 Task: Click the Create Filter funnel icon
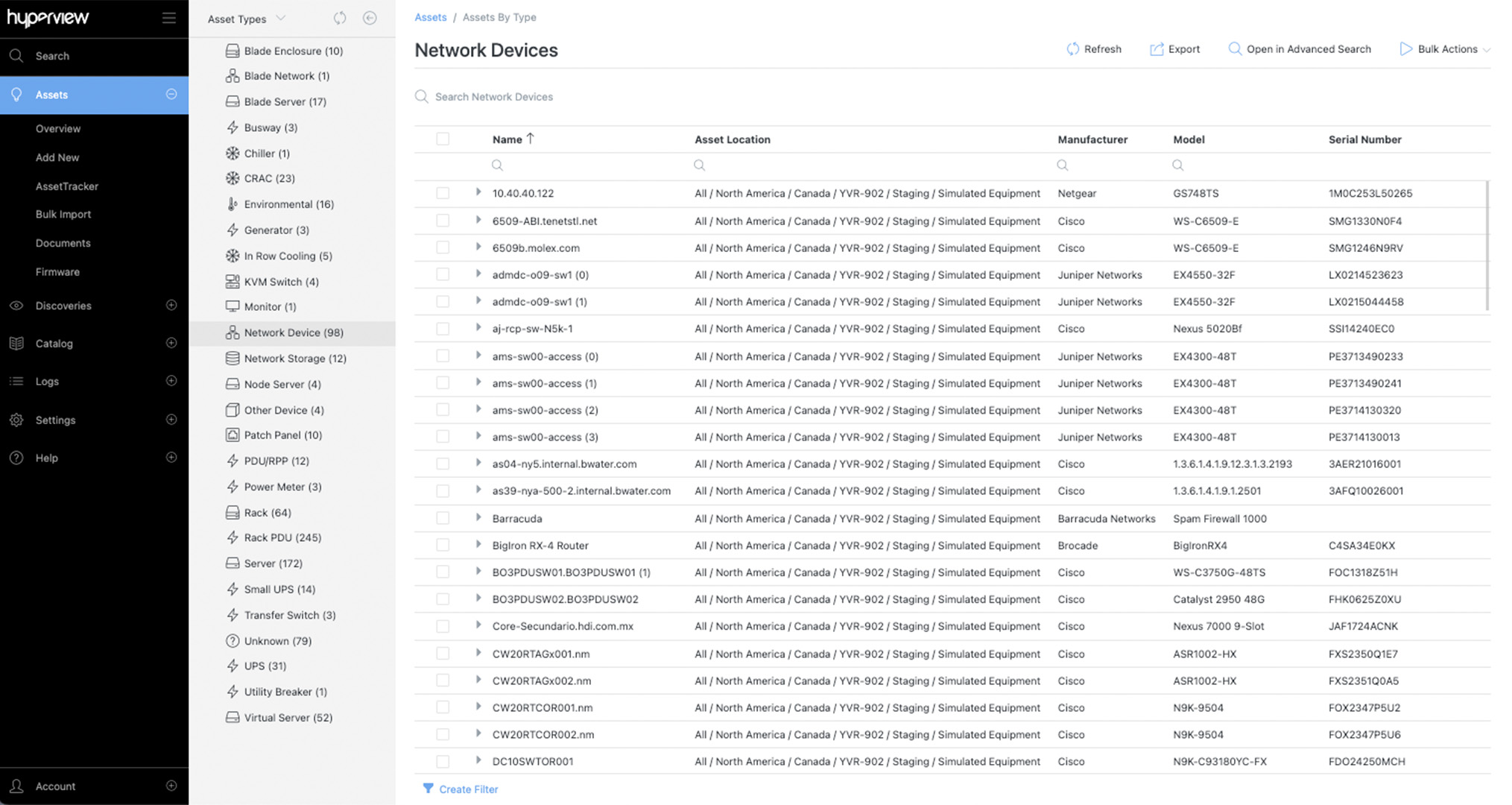coord(428,789)
